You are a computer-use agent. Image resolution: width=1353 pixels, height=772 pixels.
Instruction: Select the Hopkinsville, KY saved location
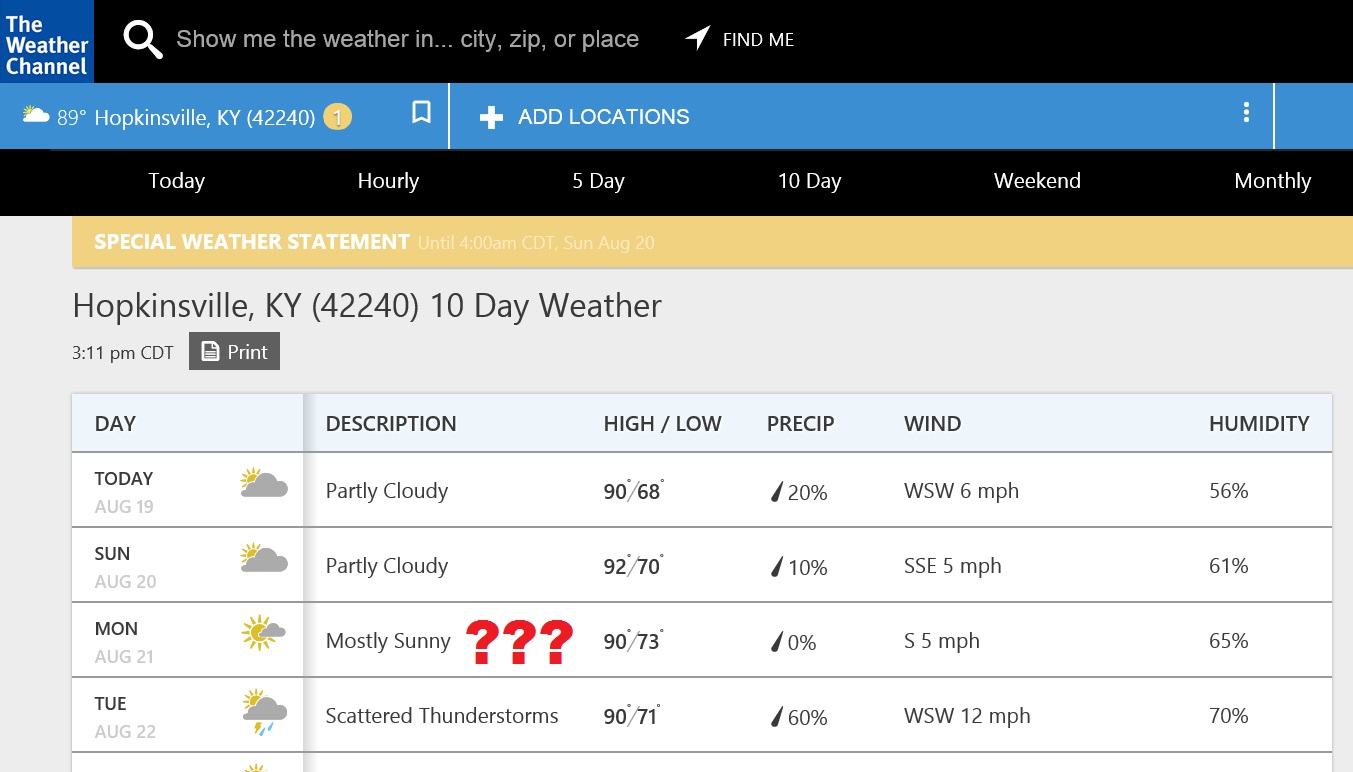(x=204, y=118)
